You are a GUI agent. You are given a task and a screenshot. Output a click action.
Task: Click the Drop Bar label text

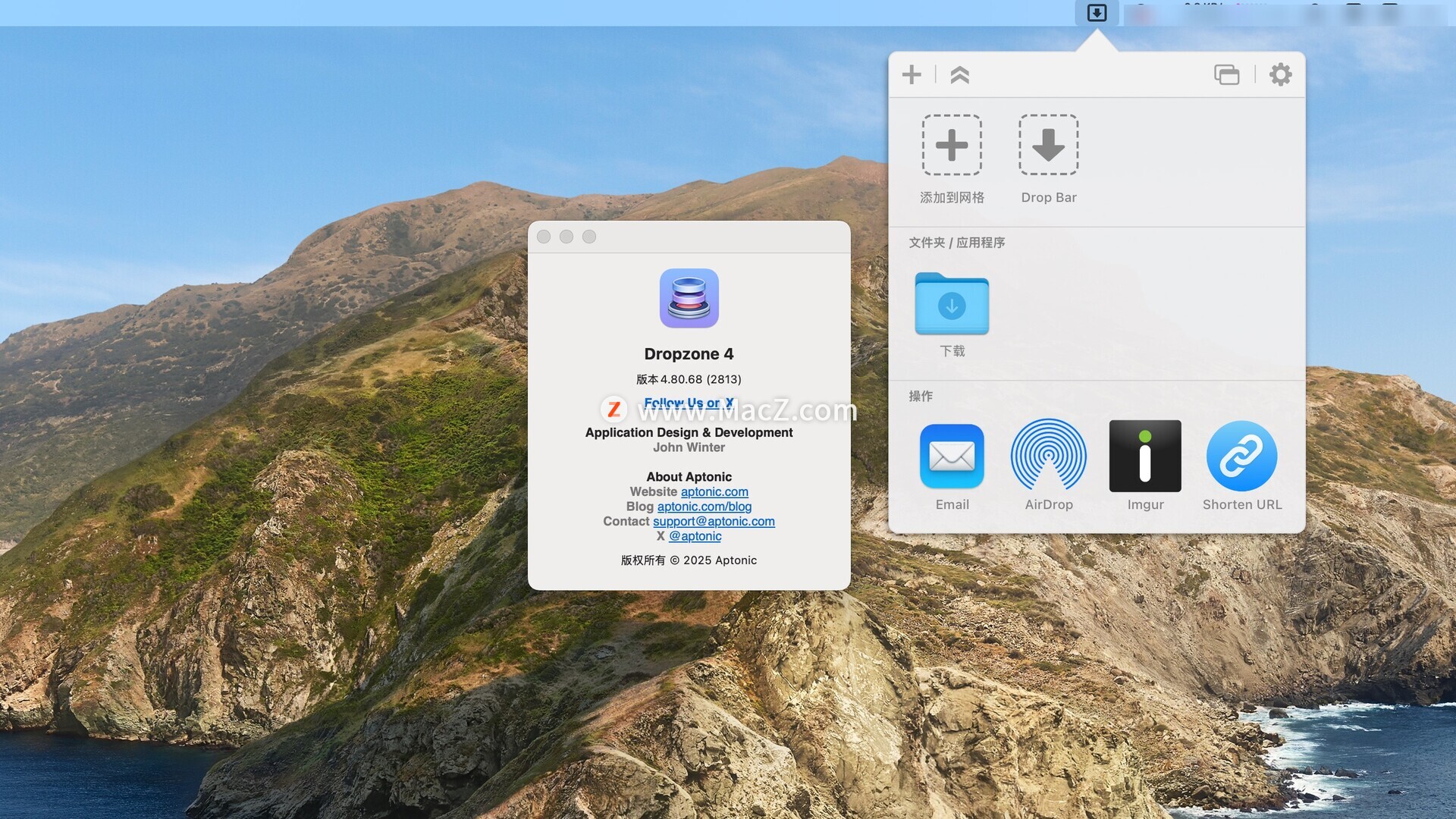[1048, 197]
